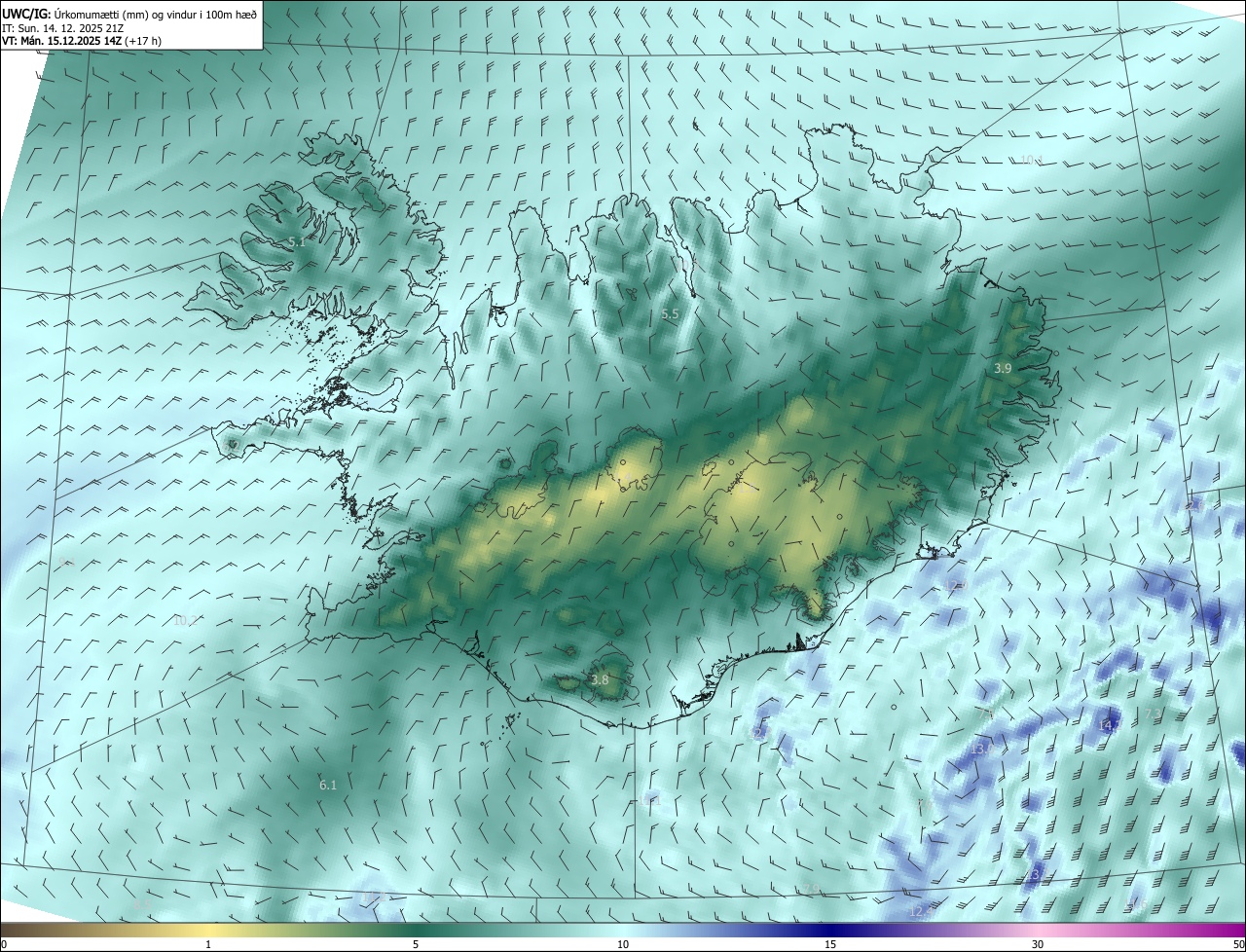Click the valid time 'VT: Mán. 15.12.2025 14Z (+17 h)'

click(x=82, y=41)
